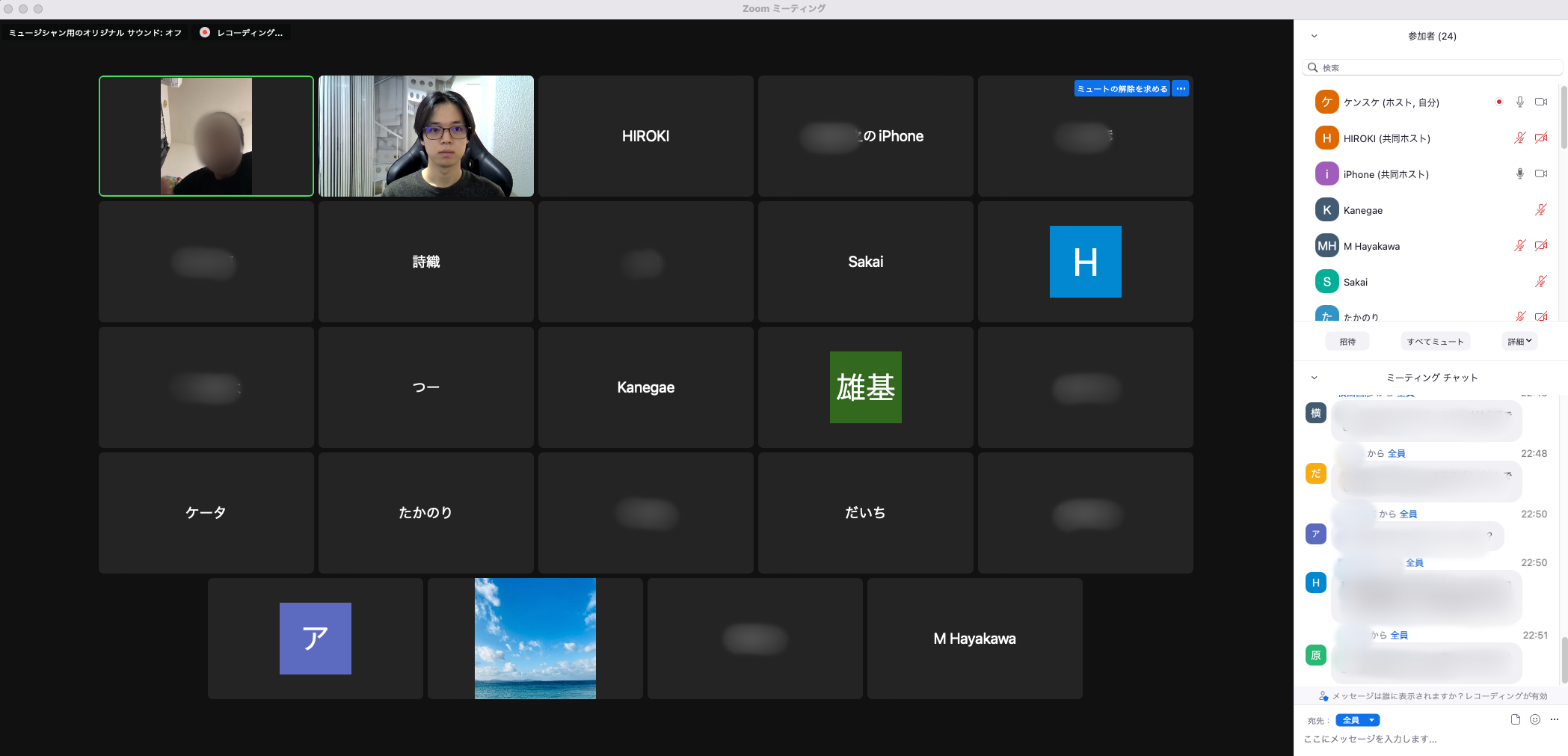Open the 詳細 dropdown menu
Screen dimensions: 1568x756
(x=1519, y=342)
